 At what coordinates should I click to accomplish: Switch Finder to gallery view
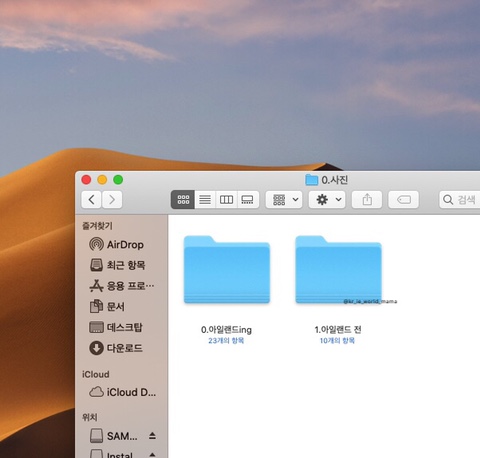(248, 200)
